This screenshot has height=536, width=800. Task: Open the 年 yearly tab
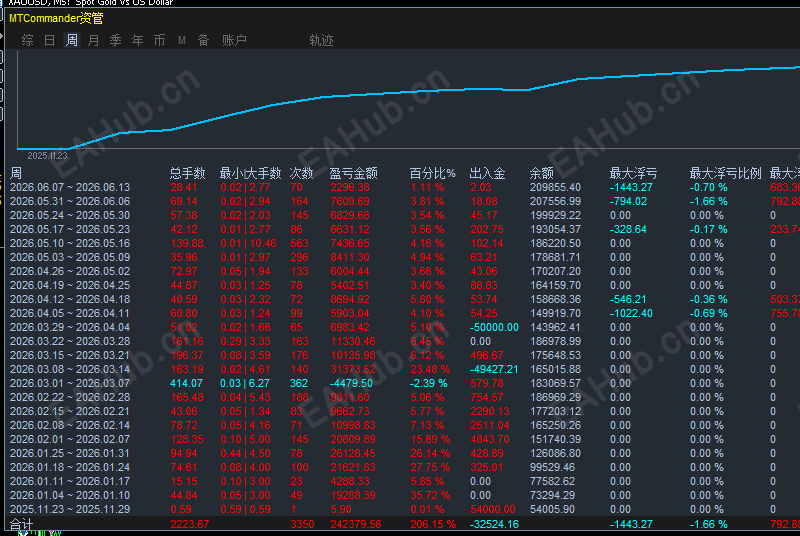click(137, 40)
